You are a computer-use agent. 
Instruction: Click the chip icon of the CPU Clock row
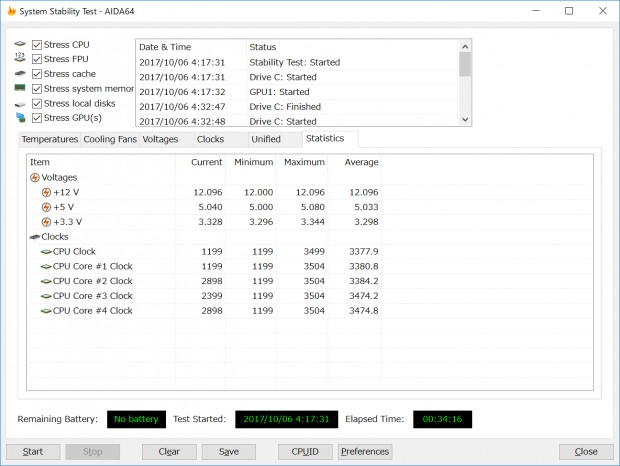tap(46, 252)
